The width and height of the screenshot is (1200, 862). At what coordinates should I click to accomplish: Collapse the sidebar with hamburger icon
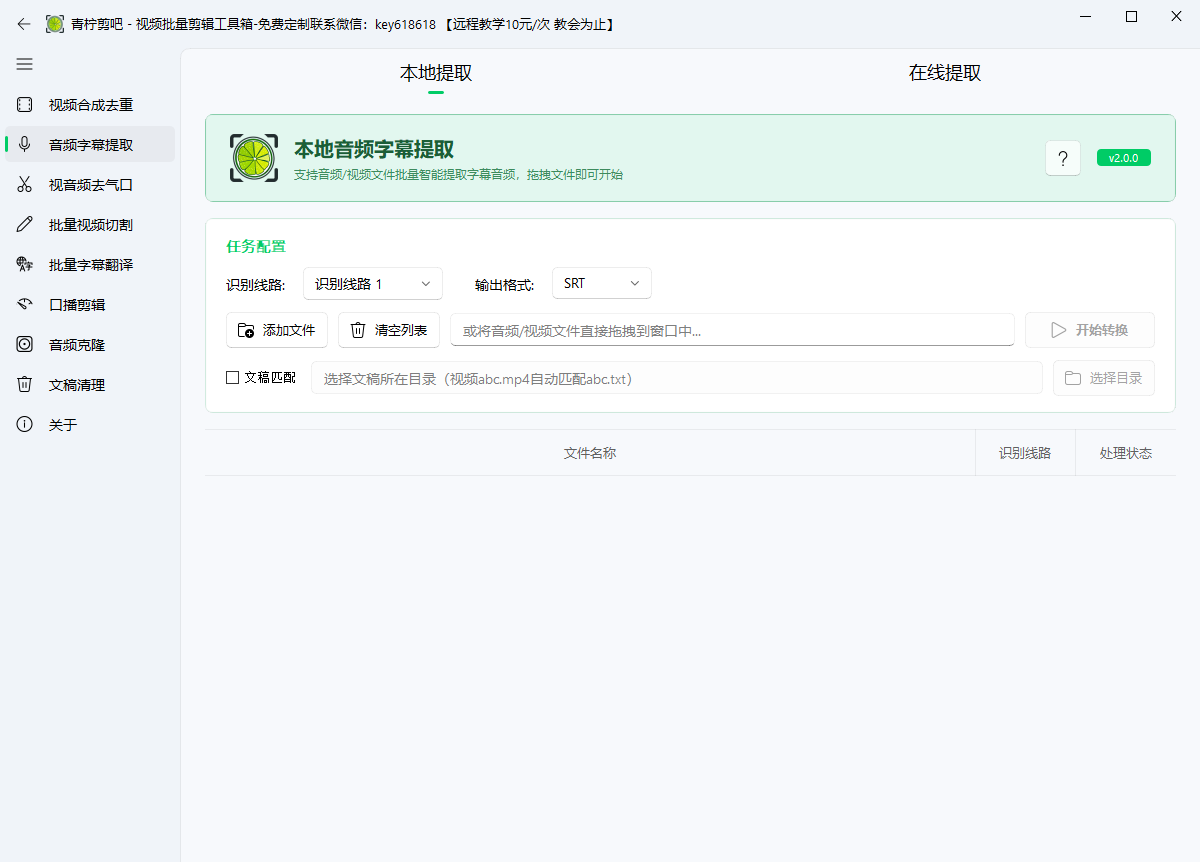tap(24, 64)
